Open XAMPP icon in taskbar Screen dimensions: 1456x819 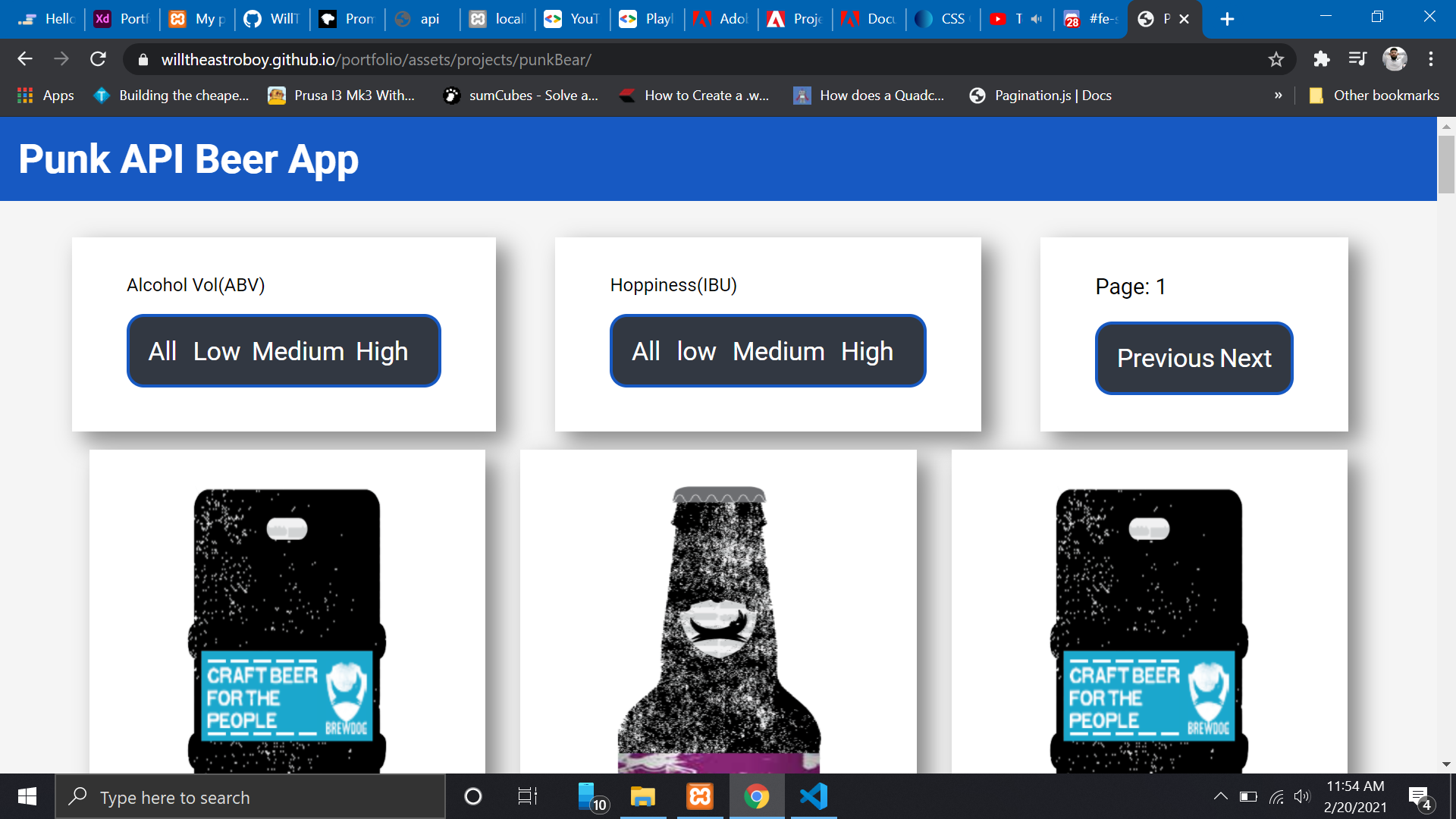[699, 796]
